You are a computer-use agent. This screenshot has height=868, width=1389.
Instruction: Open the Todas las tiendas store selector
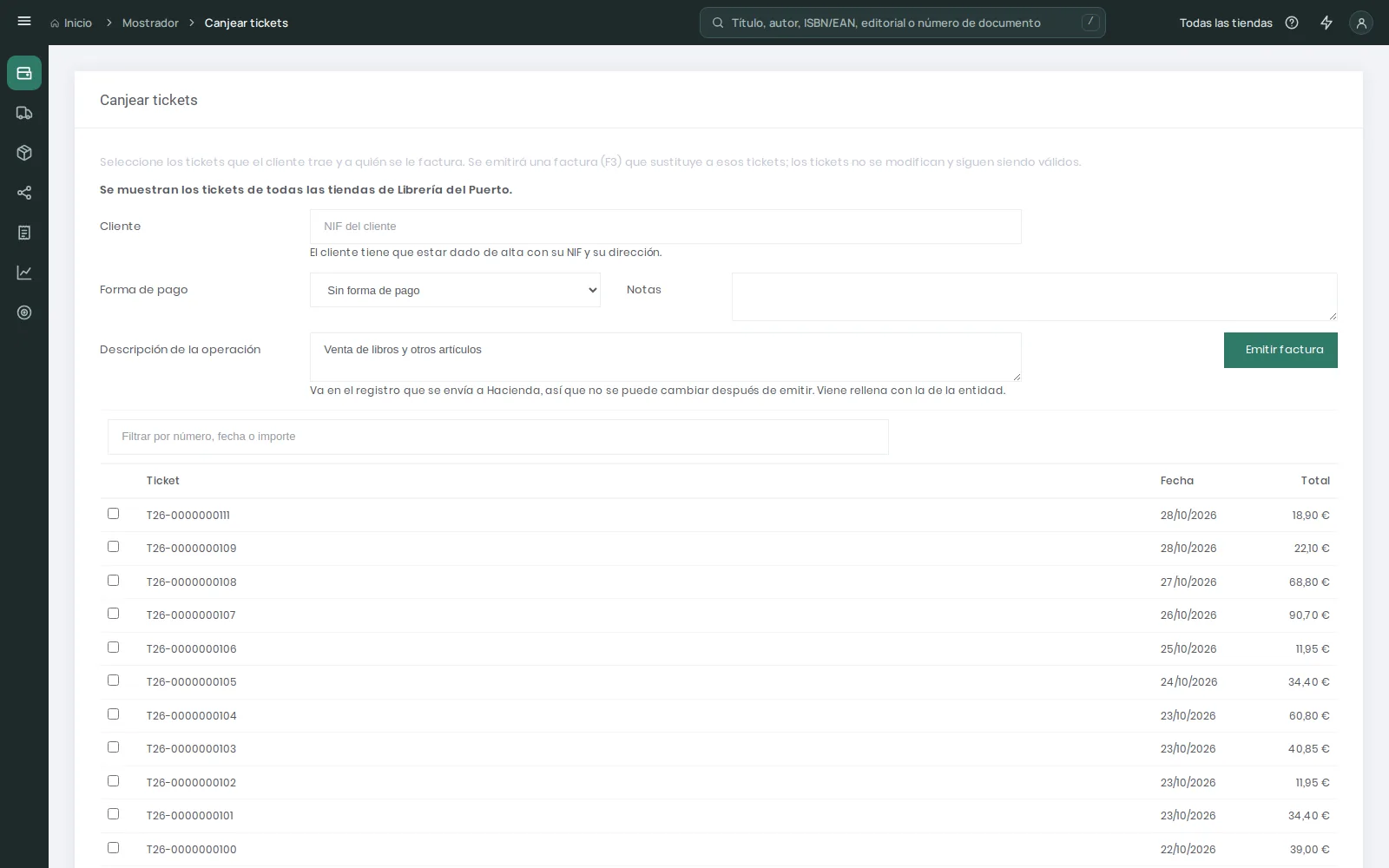1226,23
